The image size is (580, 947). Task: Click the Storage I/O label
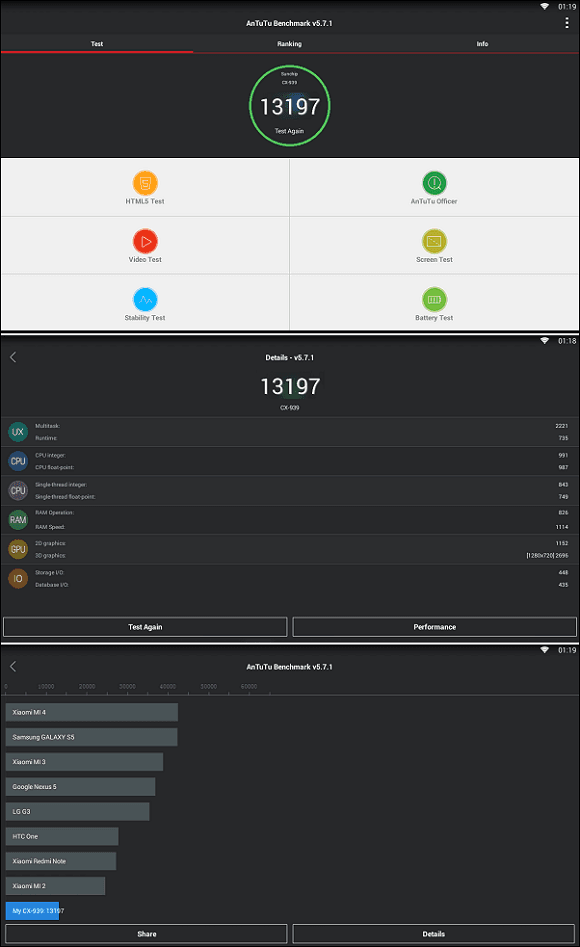(50, 573)
